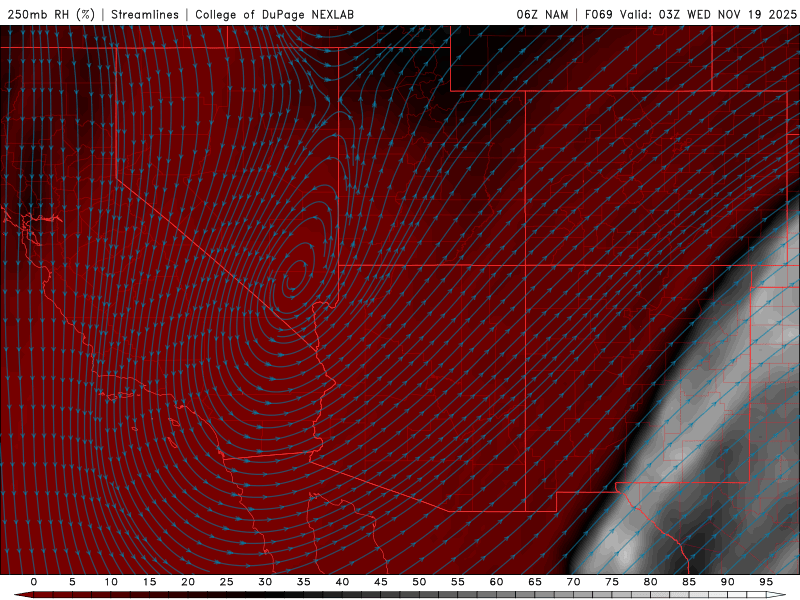This screenshot has height=600, width=800.
Task: Click the '35' colorbar scale label
Action: tap(304, 582)
